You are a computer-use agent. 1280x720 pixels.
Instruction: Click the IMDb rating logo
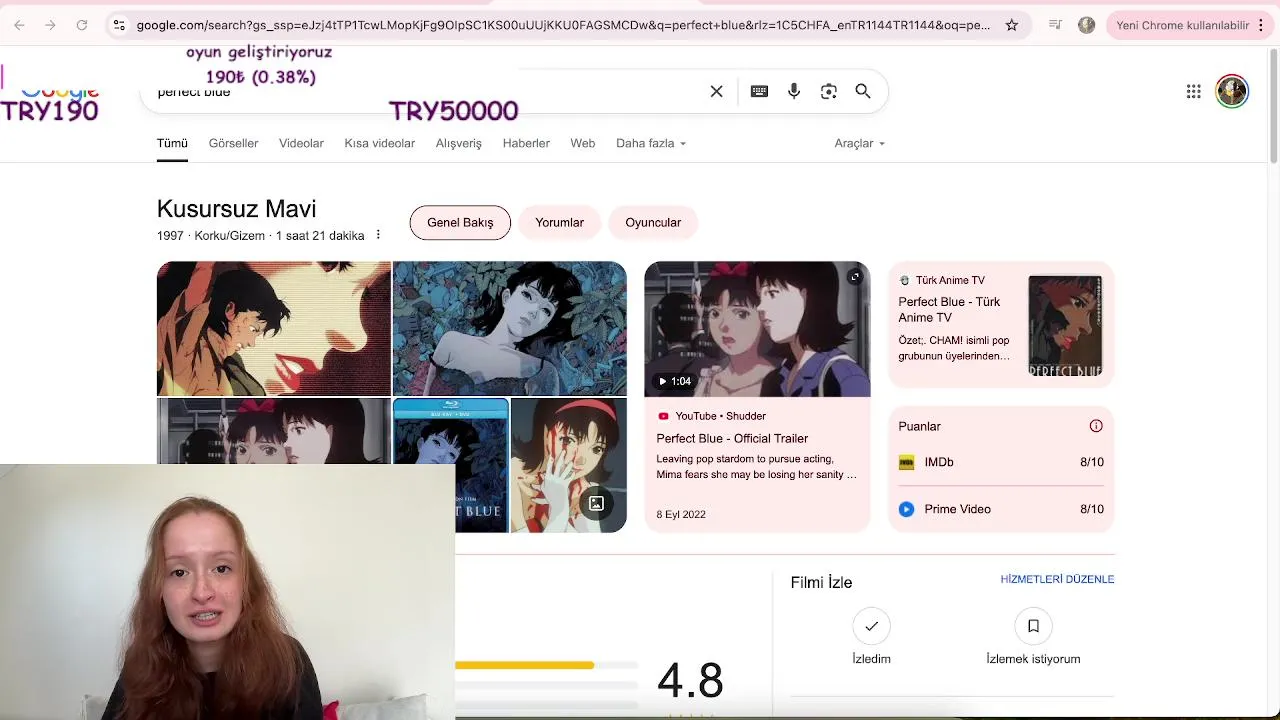point(906,462)
